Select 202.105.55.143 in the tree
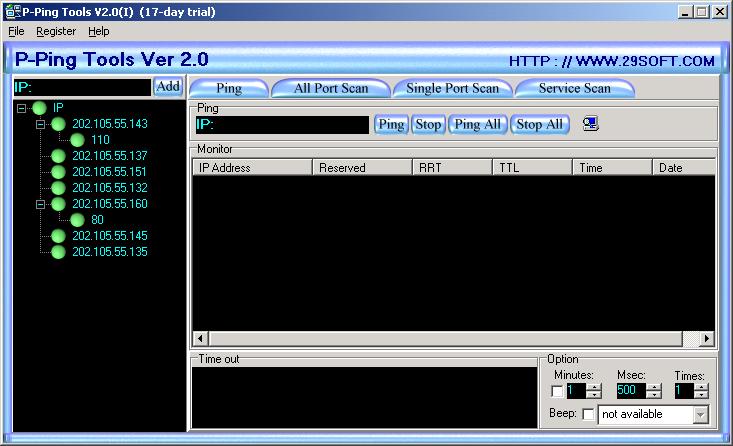733x446 pixels. (110, 124)
